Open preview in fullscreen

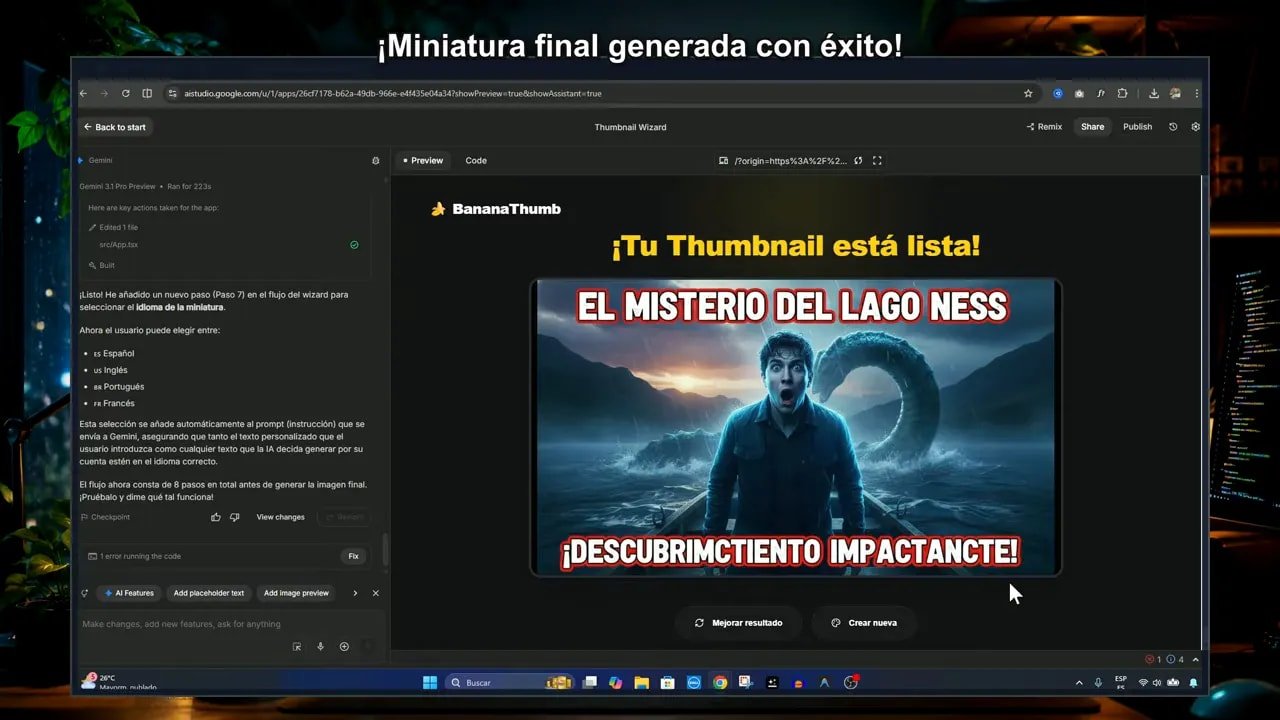[x=877, y=160]
